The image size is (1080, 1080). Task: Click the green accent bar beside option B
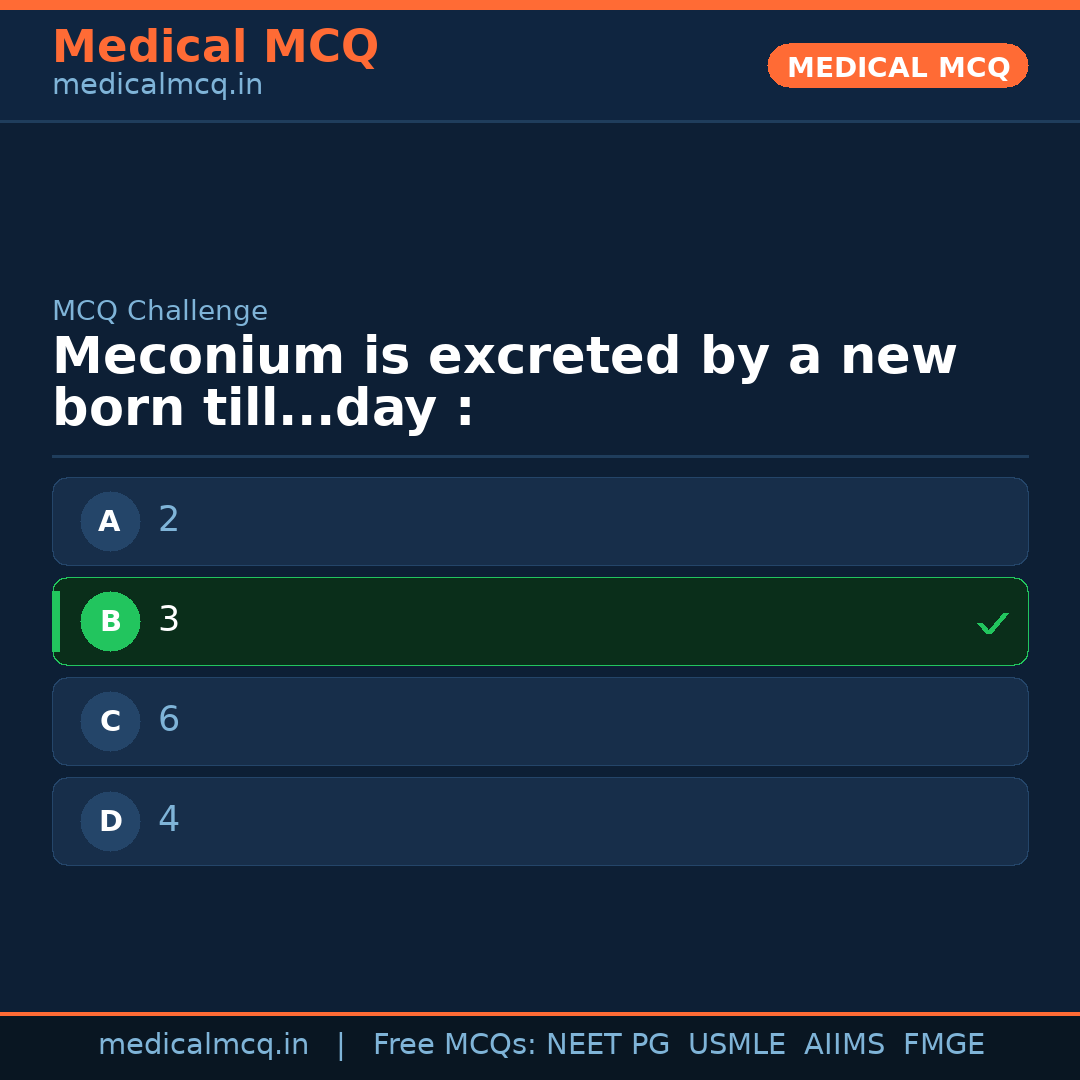coord(57,621)
